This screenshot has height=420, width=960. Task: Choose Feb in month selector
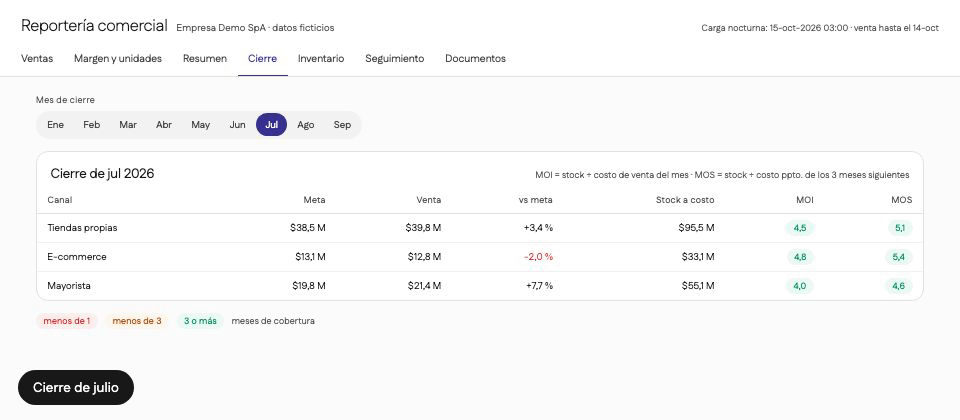[x=91, y=125]
